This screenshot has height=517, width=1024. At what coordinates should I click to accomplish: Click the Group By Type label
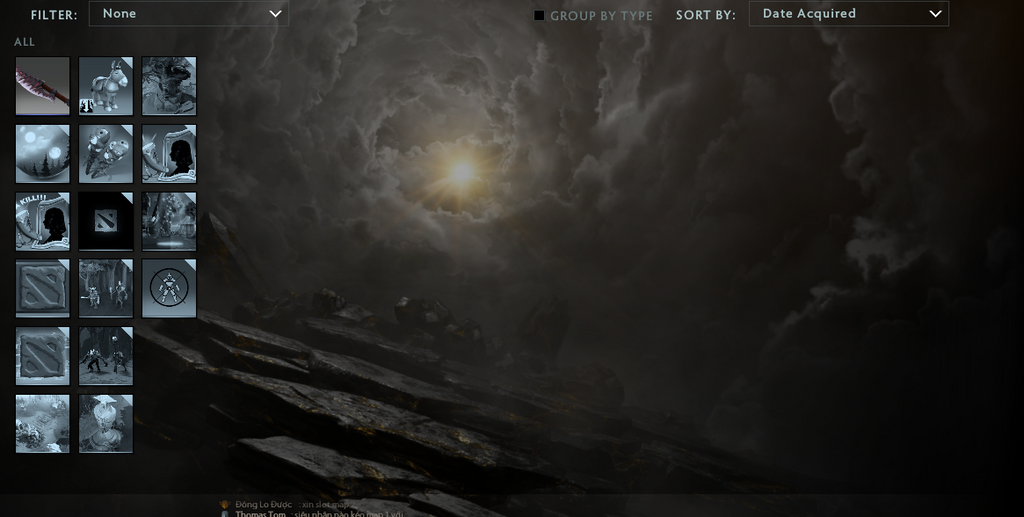601,16
